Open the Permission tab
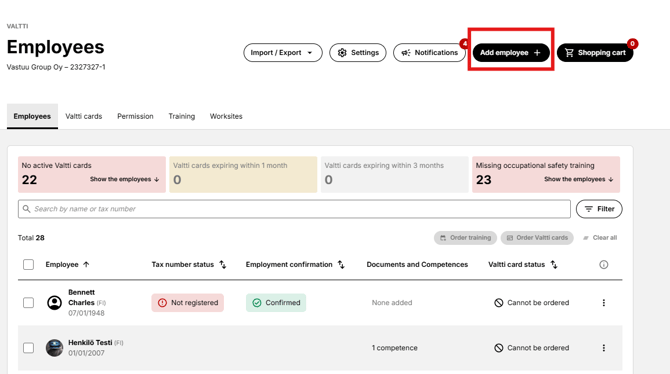Viewport: 670px width, 374px height. tap(135, 116)
